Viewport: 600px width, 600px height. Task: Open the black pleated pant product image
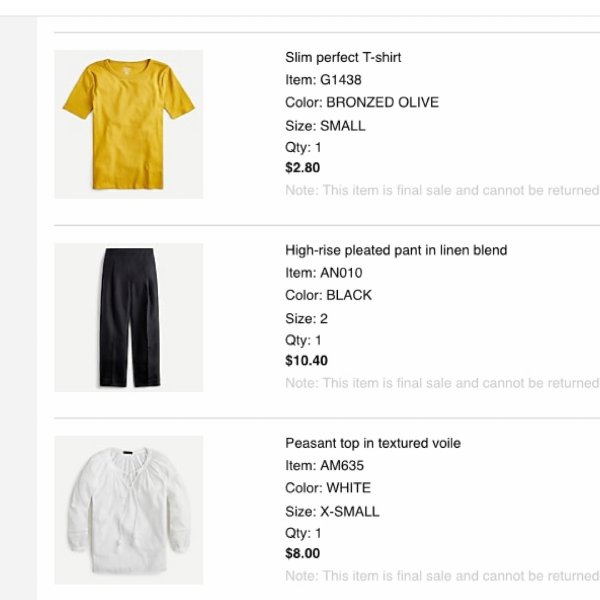(x=129, y=317)
